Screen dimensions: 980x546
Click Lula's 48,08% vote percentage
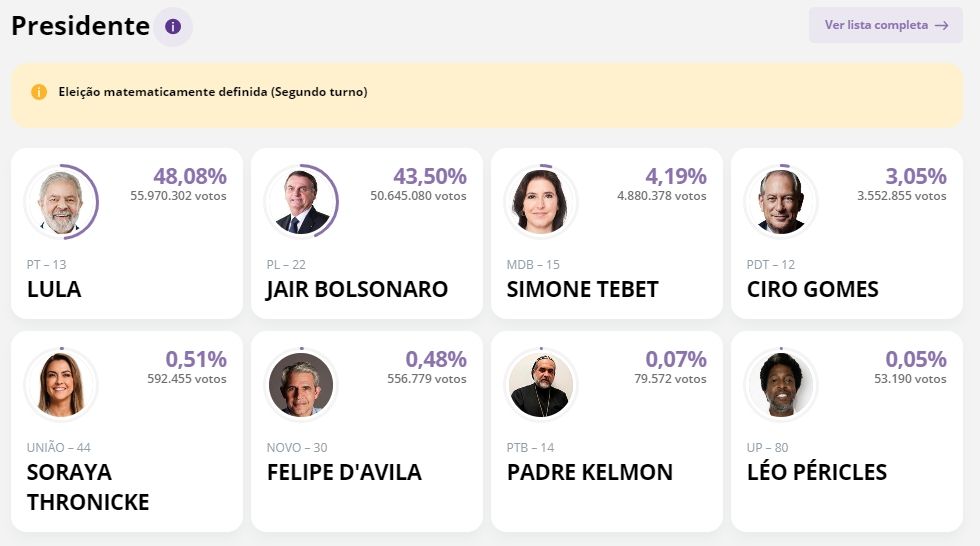pos(190,177)
